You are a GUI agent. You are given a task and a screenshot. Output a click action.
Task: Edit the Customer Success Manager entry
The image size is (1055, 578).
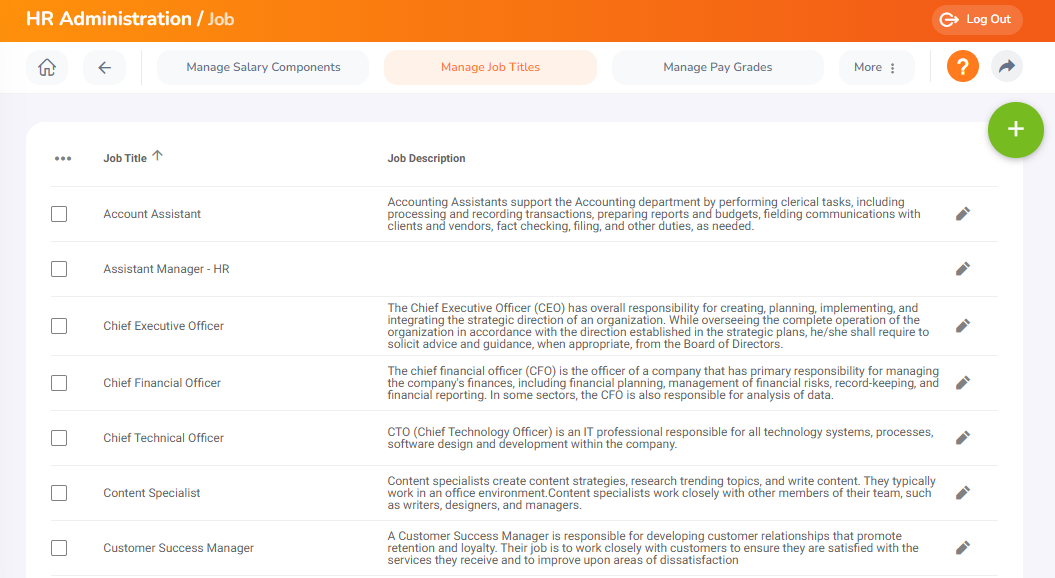(962, 547)
